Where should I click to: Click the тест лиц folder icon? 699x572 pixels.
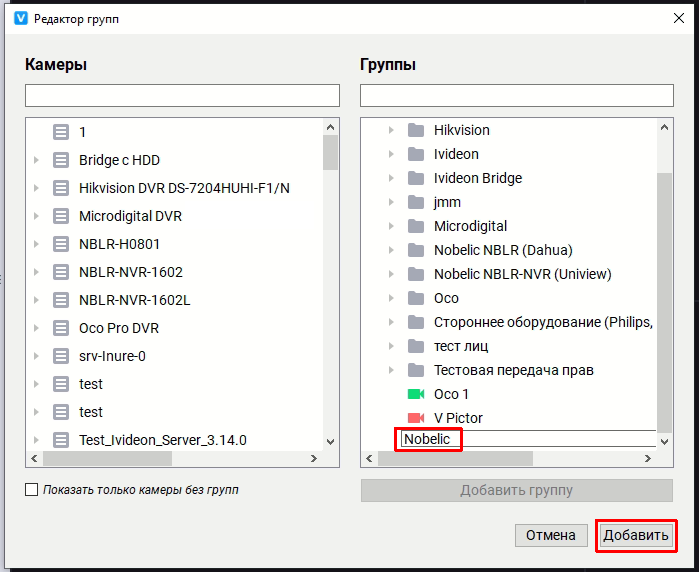click(x=416, y=346)
